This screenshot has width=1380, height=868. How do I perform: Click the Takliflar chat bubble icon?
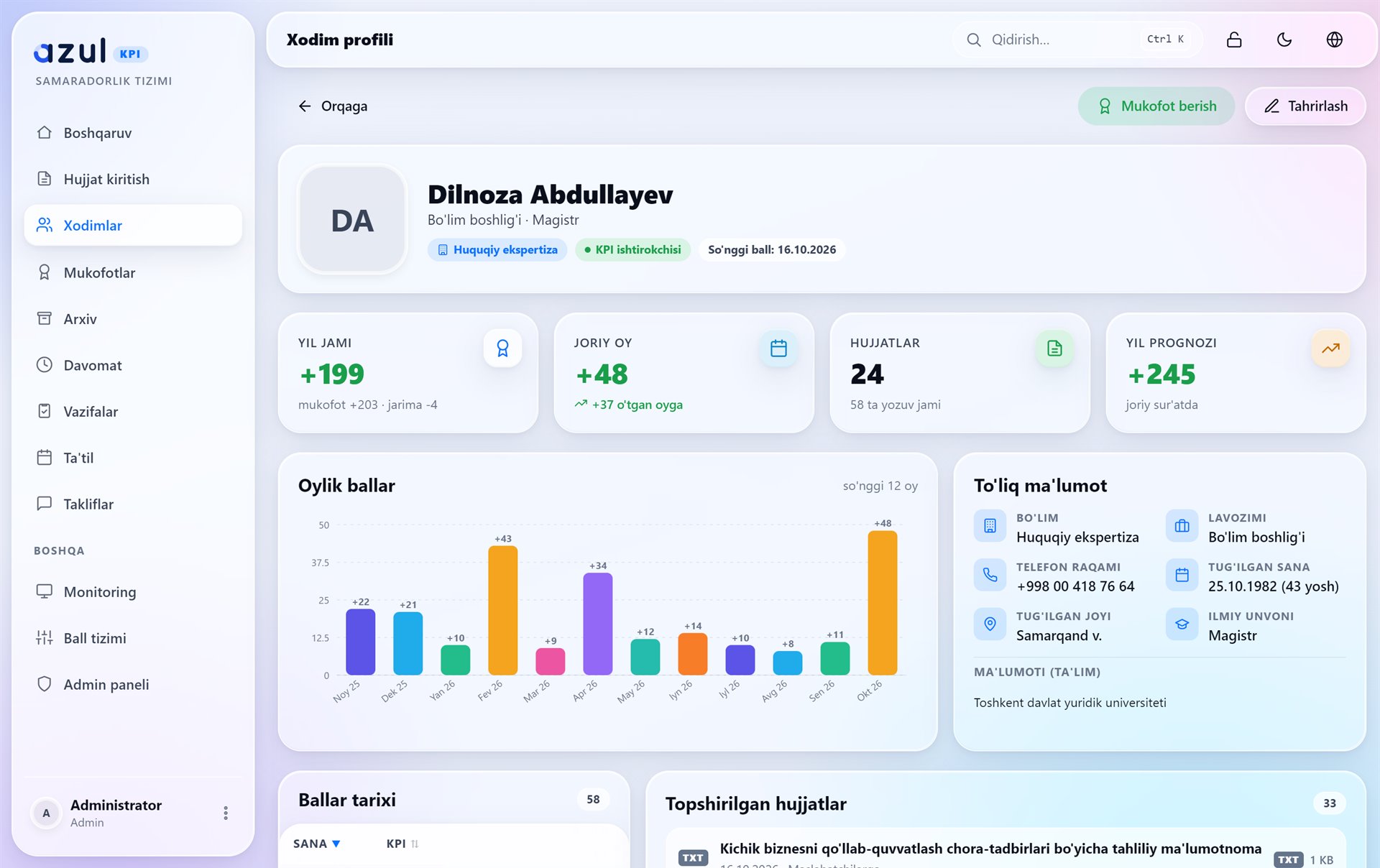click(x=45, y=504)
